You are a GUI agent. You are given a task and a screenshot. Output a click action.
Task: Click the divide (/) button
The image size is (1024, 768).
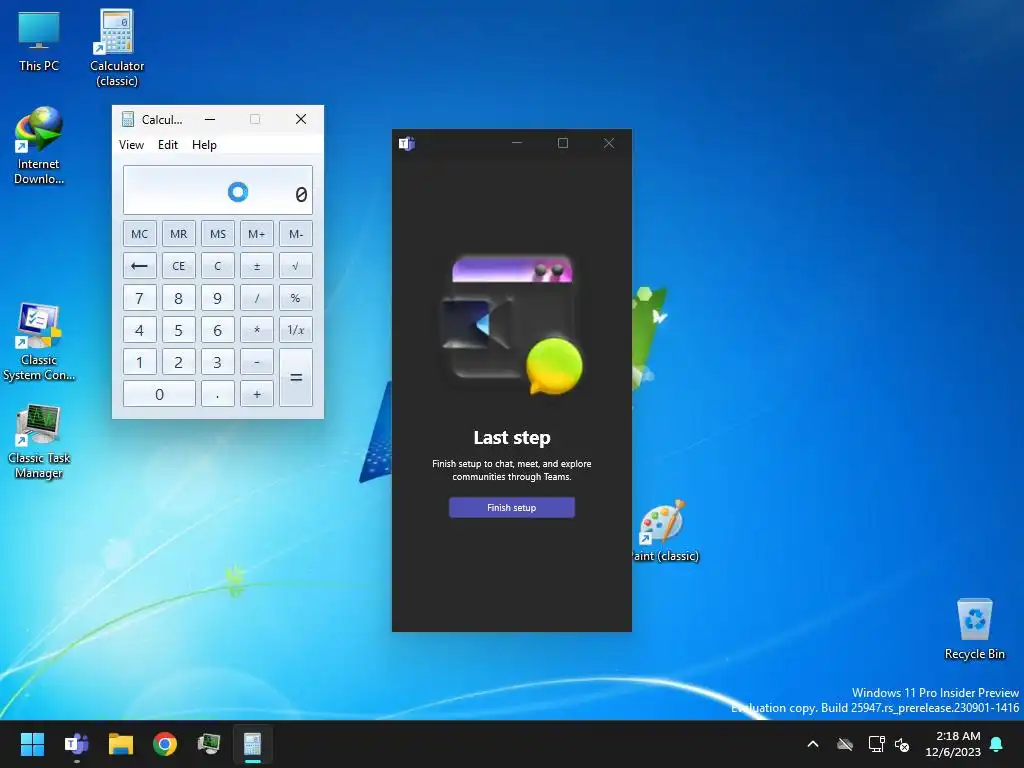tap(257, 298)
